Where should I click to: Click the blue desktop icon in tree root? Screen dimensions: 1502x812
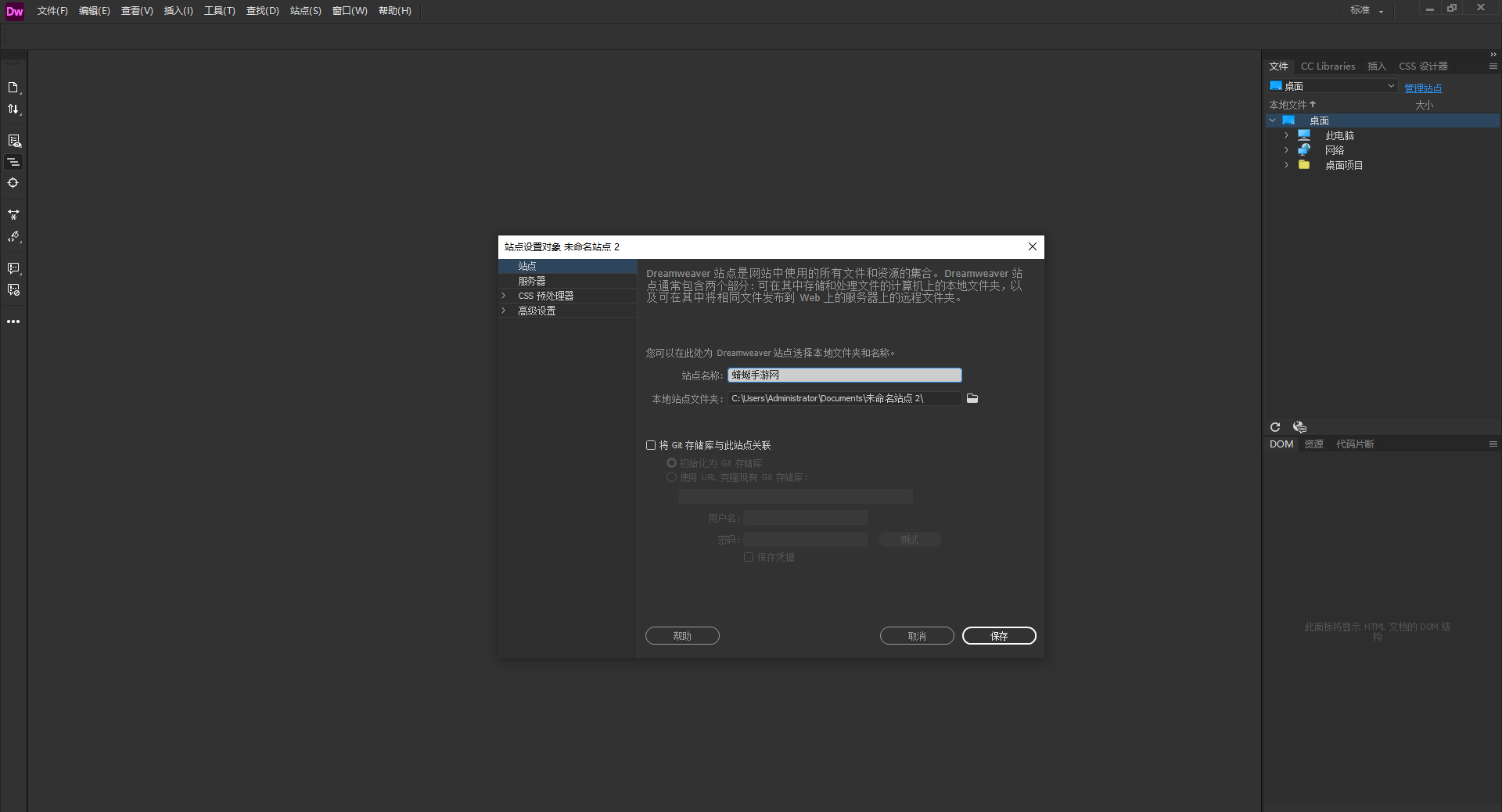point(1288,120)
